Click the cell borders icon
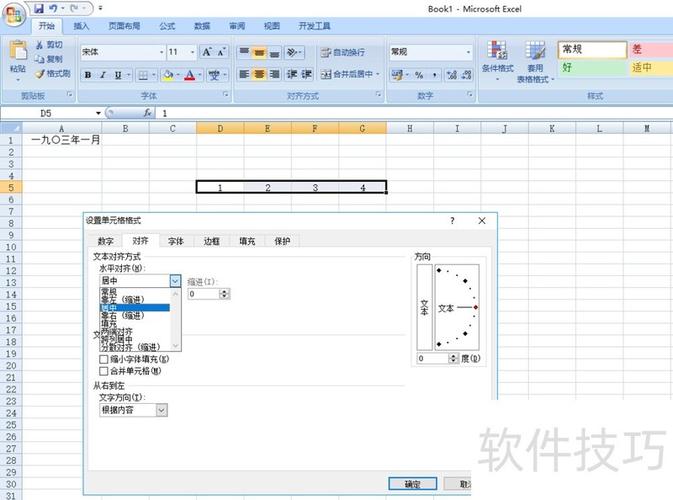Image resolution: width=673 pixels, height=500 pixels. click(x=143, y=75)
